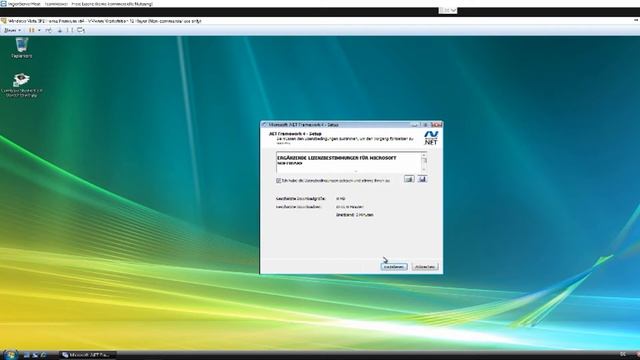Toggle the license terms acceptance checkbox
Image resolution: width=640 pixels, height=360 pixels.
tap(278, 180)
